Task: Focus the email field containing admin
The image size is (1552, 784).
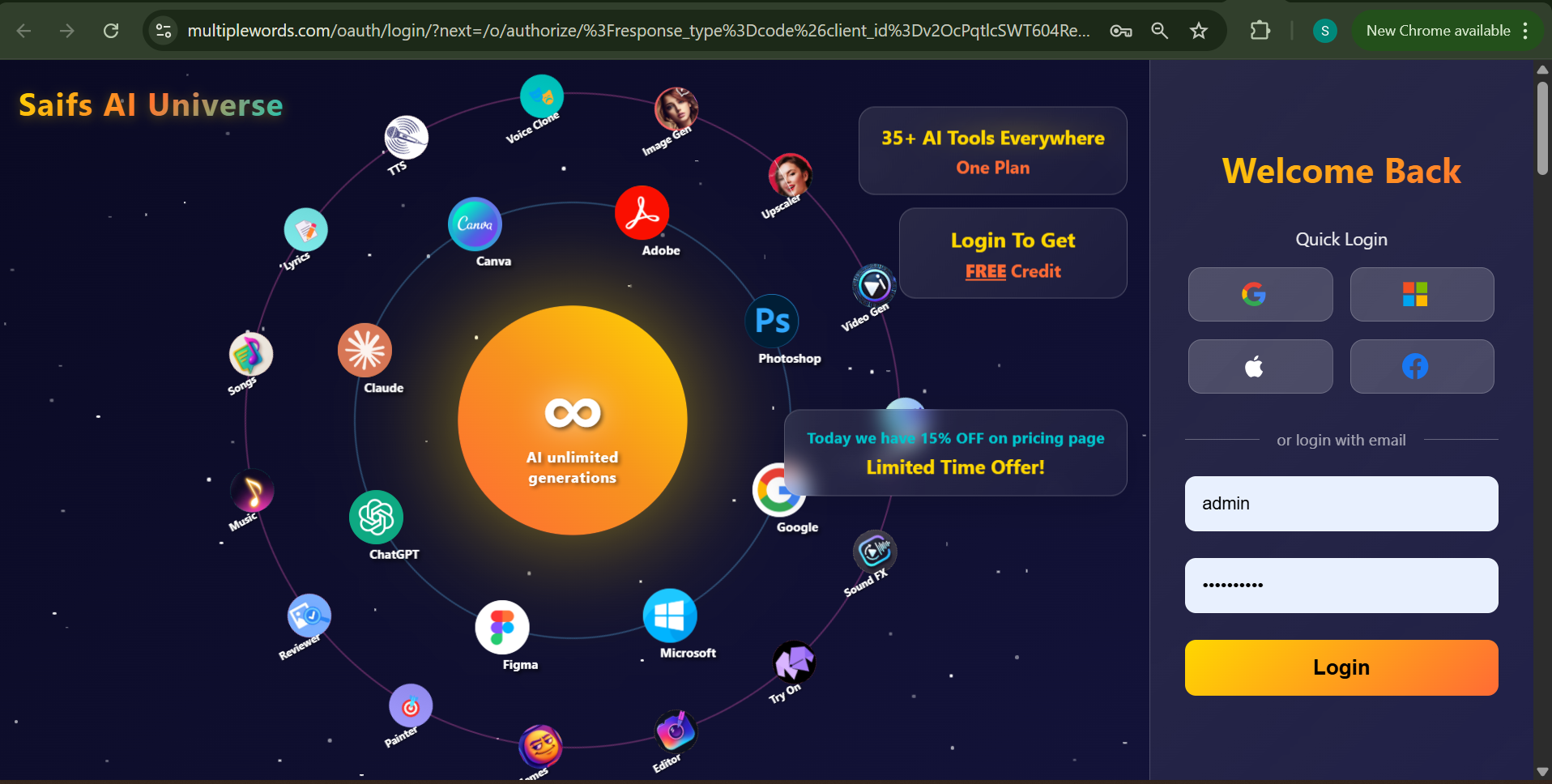Action: point(1341,504)
